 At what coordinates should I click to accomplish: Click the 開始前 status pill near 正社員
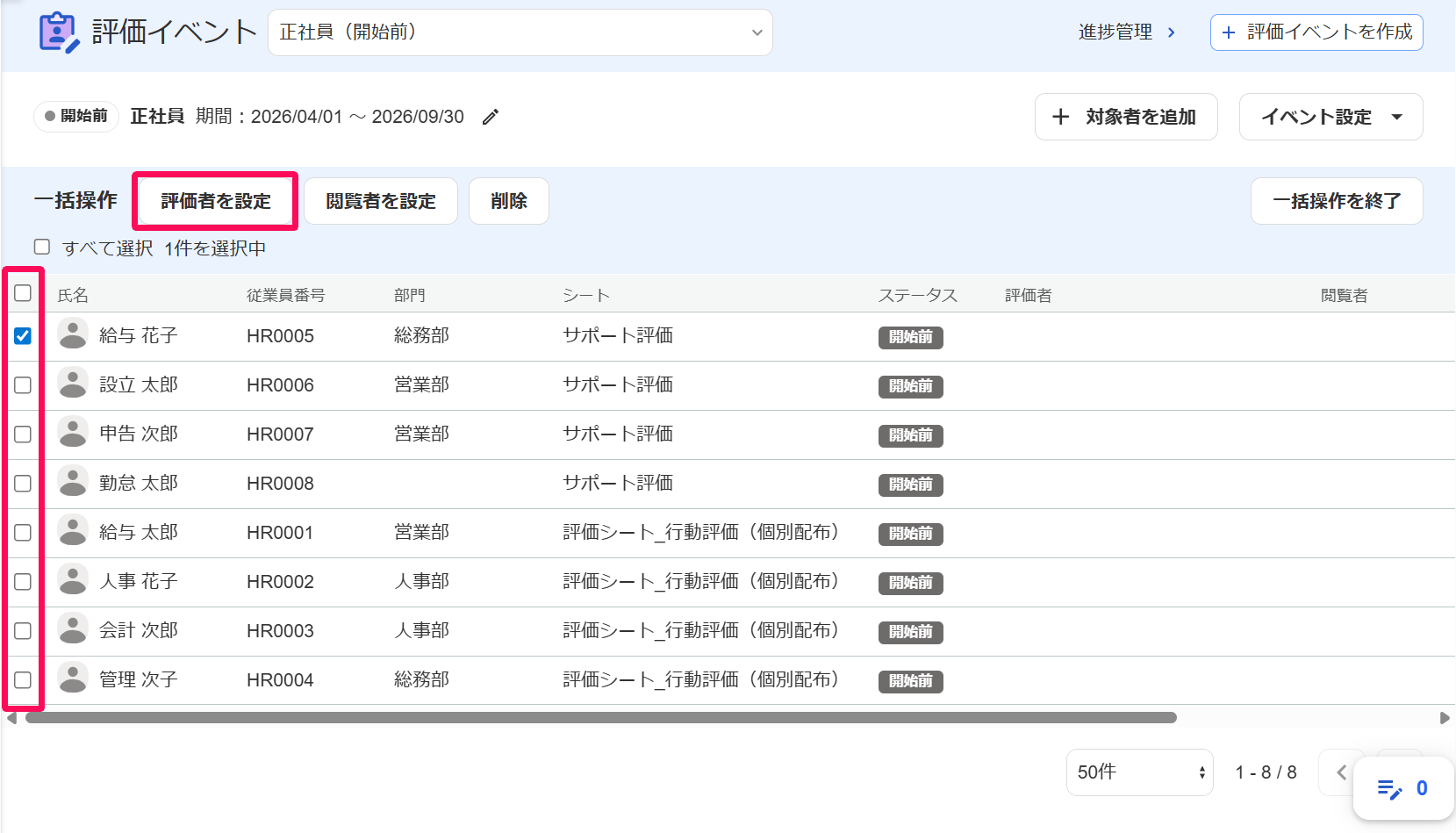pos(76,116)
